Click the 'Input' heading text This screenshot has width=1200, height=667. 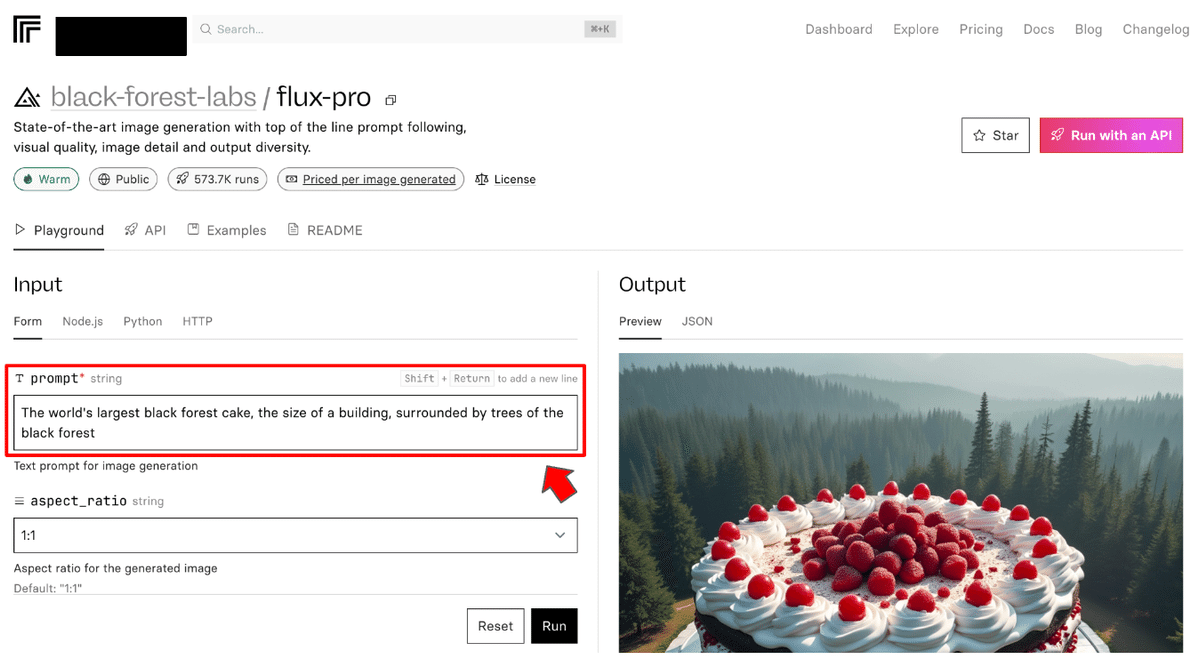click(38, 284)
